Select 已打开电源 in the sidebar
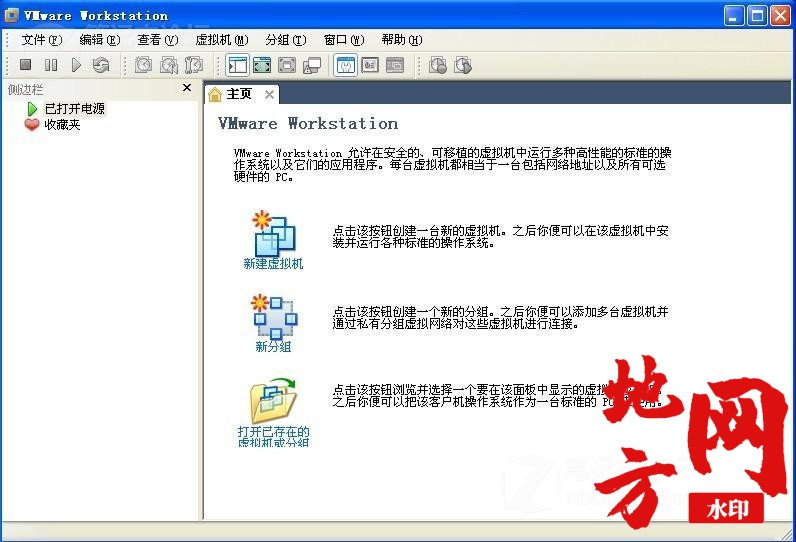 [75, 109]
